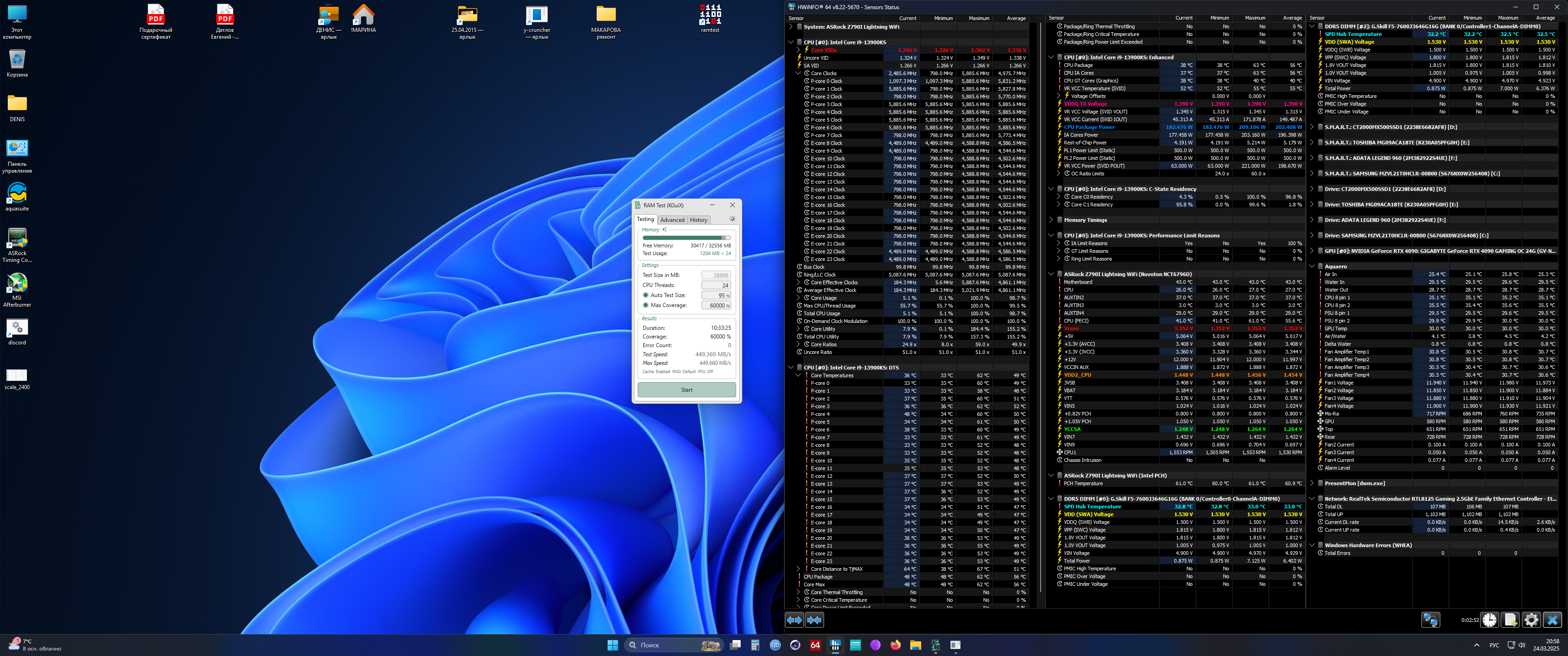Switch to the Advanced tab
This screenshot has width=1568, height=656.
click(672, 220)
